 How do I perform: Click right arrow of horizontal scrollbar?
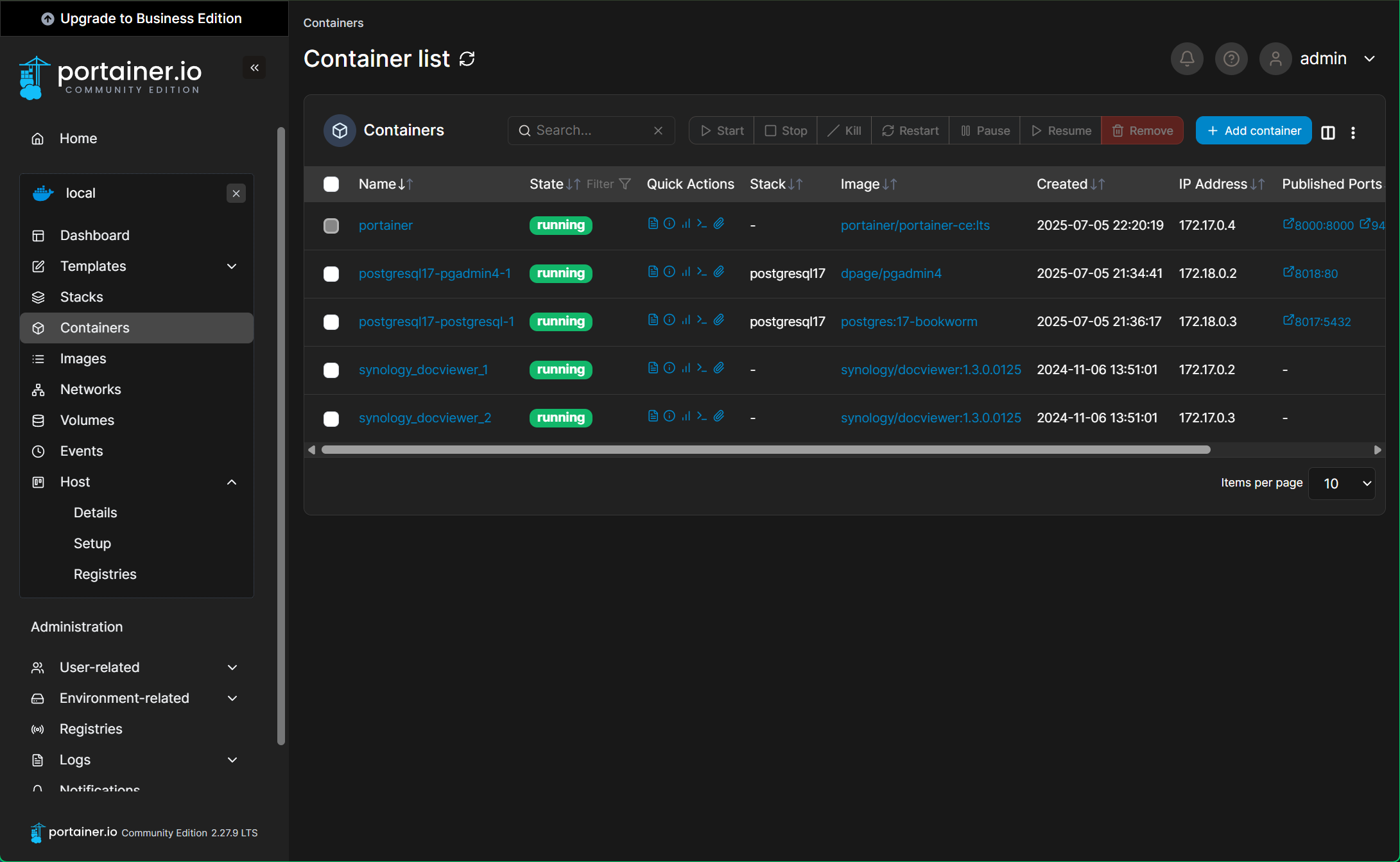1377,450
